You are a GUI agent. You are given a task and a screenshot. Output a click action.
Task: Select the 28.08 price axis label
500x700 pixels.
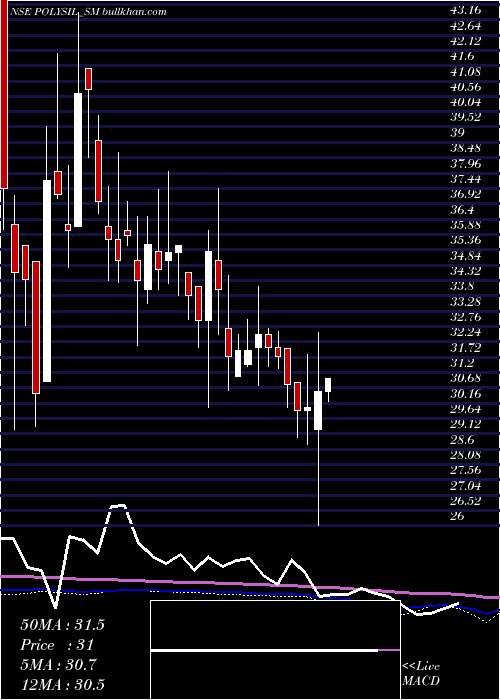coord(467,454)
